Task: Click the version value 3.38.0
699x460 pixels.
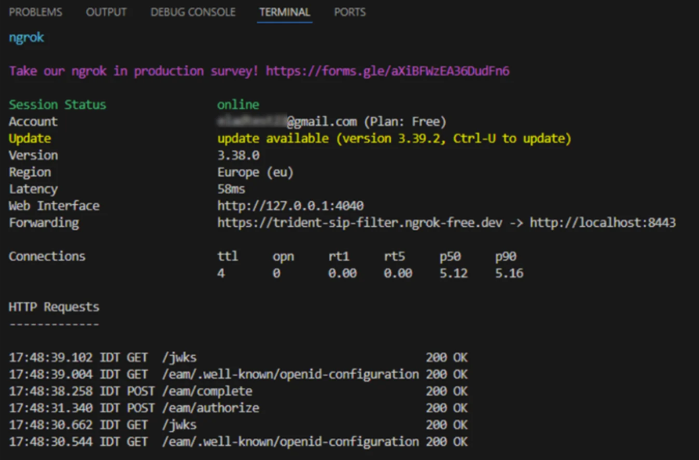Action: pos(238,155)
